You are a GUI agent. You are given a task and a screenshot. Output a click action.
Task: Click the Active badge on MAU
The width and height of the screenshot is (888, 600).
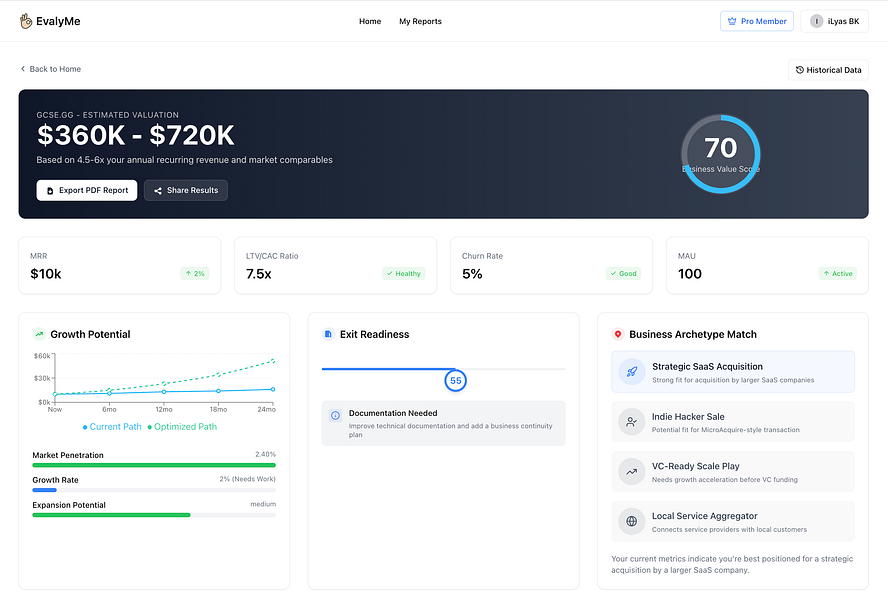(x=838, y=274)
